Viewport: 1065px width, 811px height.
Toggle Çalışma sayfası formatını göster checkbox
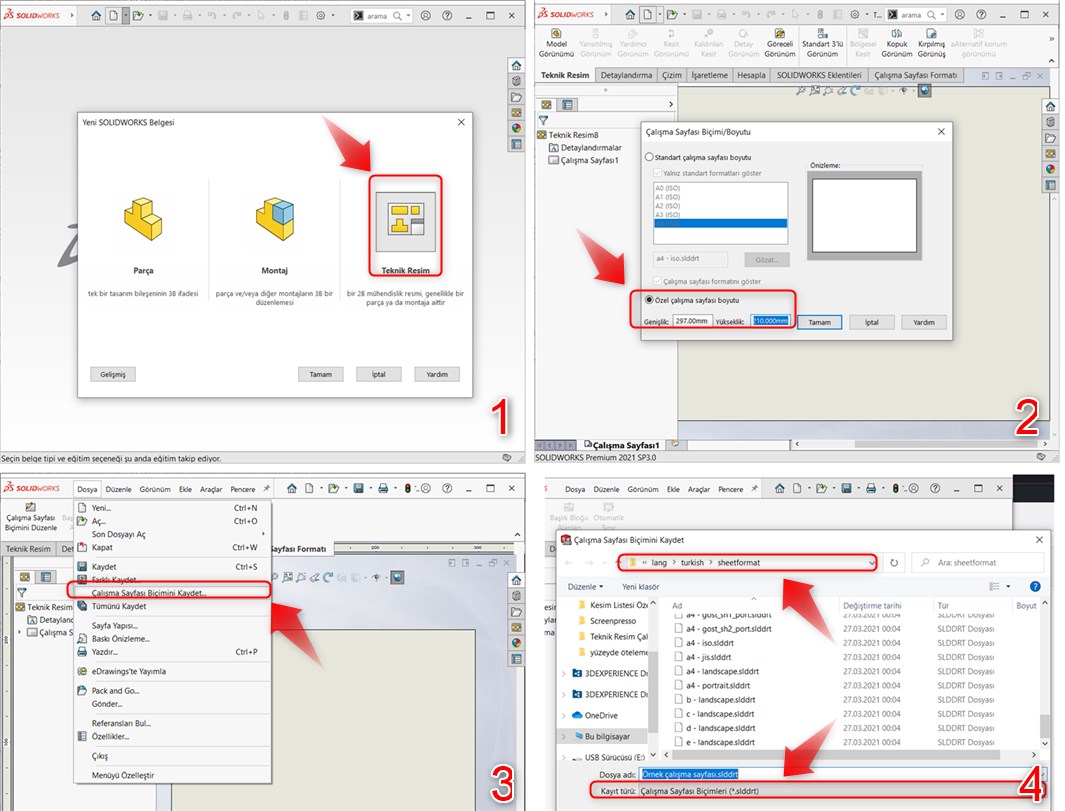[657, 281]
